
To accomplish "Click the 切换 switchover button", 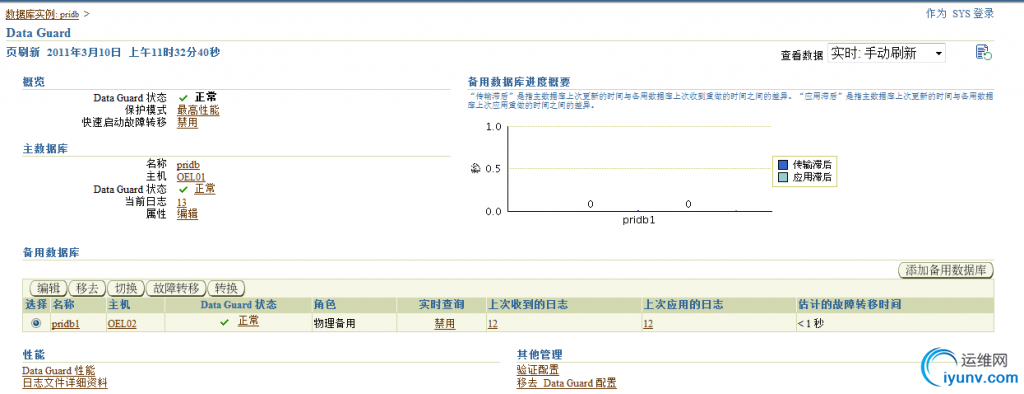I will pos(126,288).
